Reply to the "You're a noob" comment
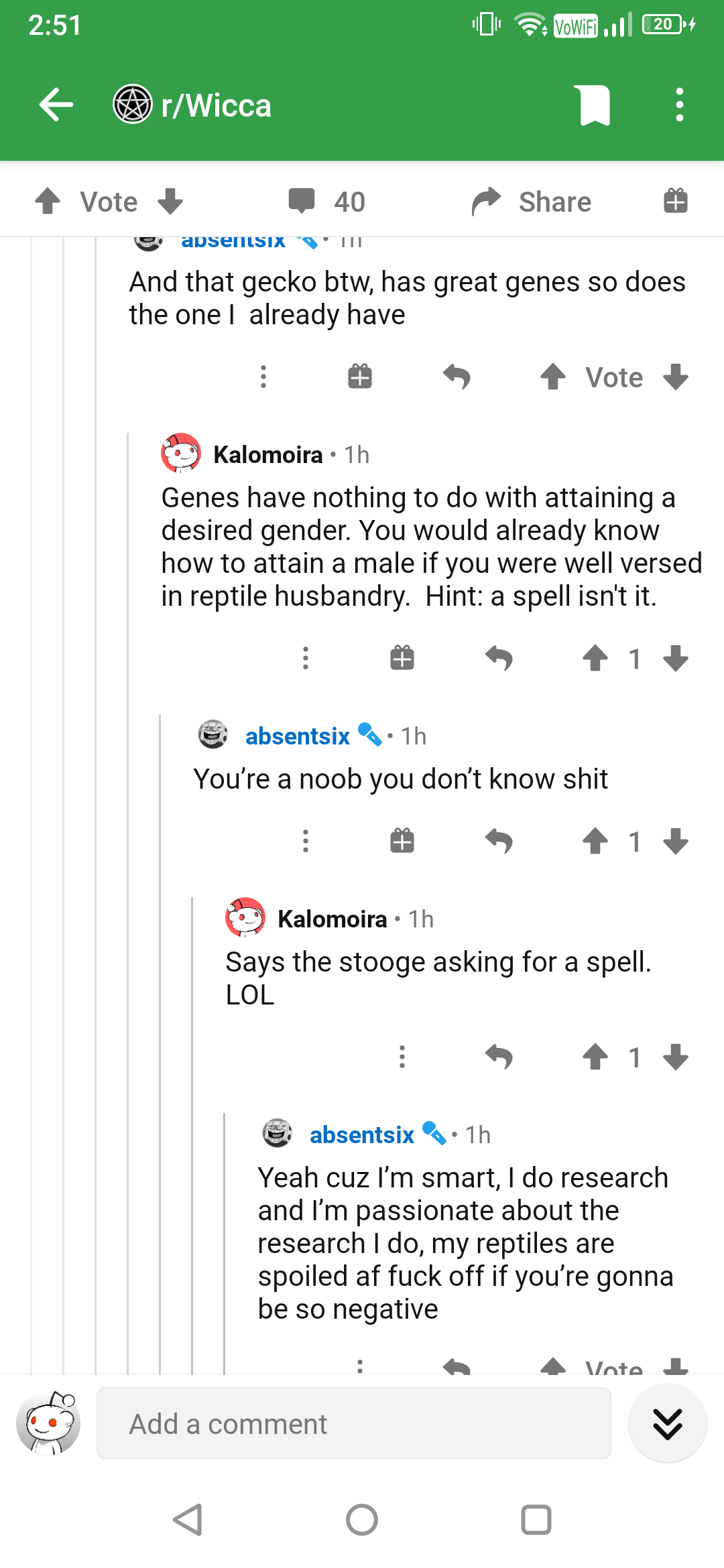 click(x=499, y=841)
